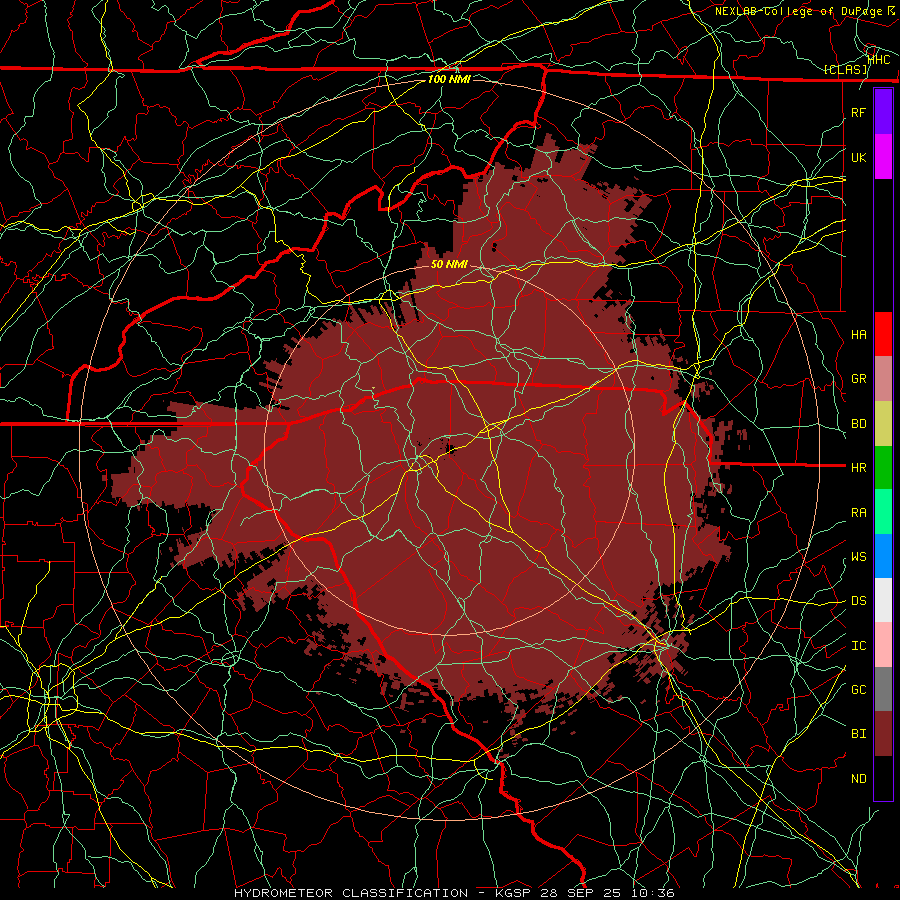Click the 'WS' legend label

click(858, 556)
